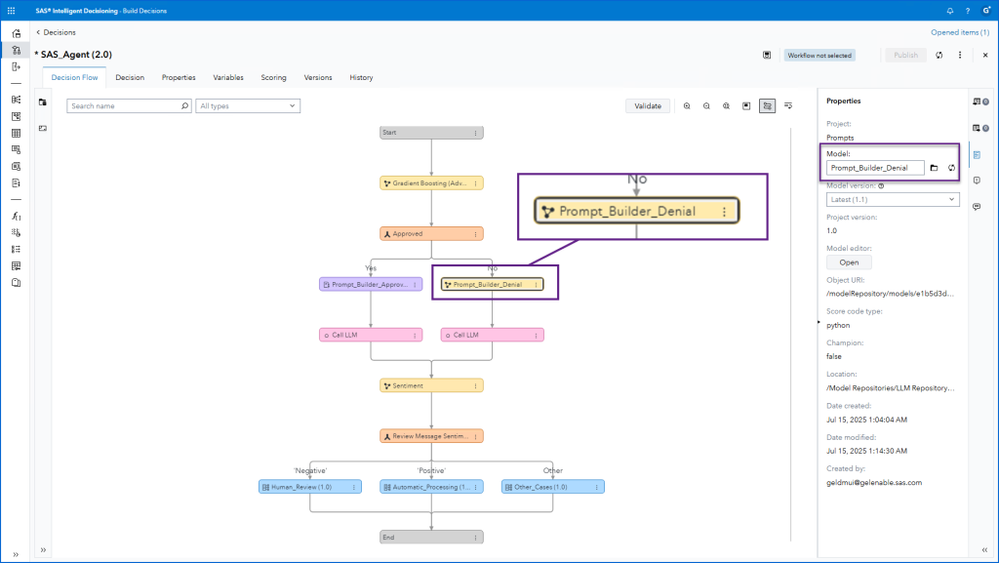The image size is (999, 563).
Task: Switch to the Versions tab
Action: click(318, 78)
